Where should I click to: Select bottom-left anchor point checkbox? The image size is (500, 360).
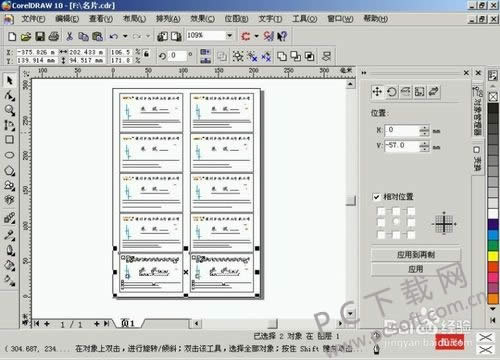(381, 235)
